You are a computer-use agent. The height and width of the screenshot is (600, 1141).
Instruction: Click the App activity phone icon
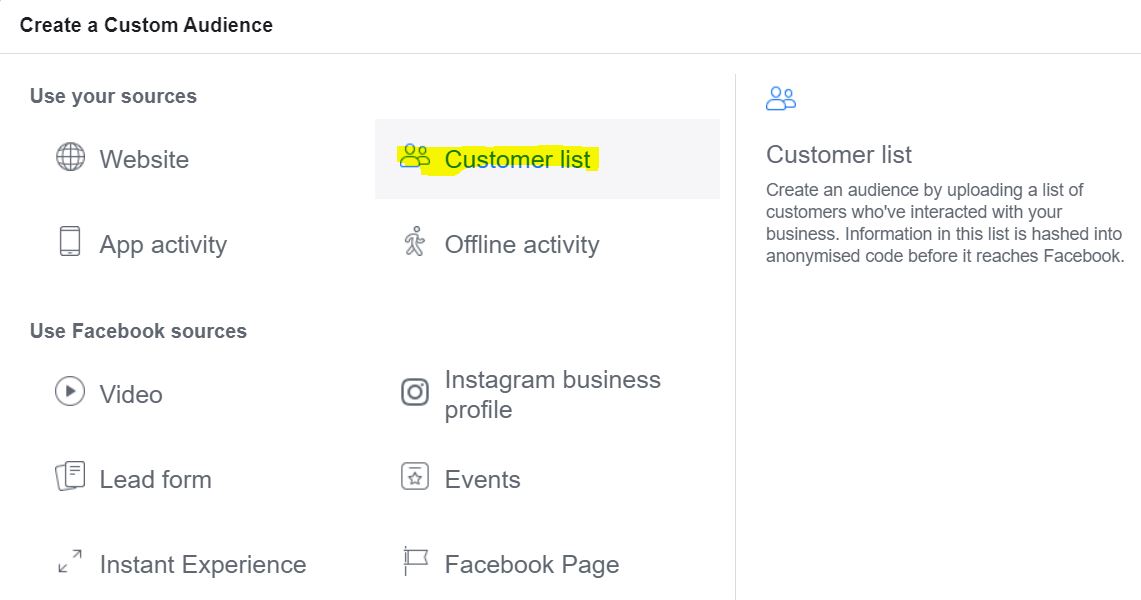70,241
